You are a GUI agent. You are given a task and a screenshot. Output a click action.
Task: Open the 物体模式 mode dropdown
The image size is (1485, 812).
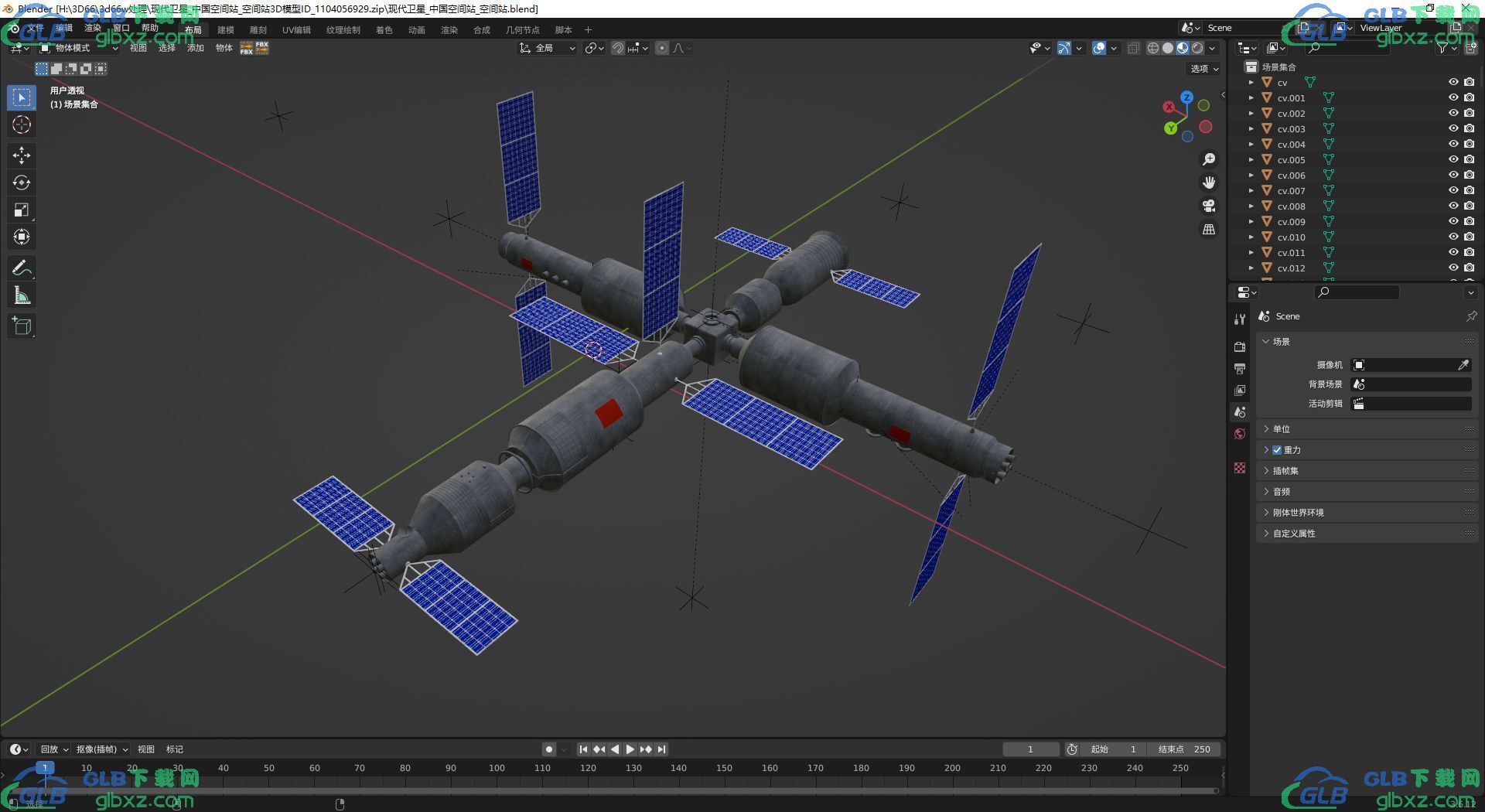(x=78, y=48)
